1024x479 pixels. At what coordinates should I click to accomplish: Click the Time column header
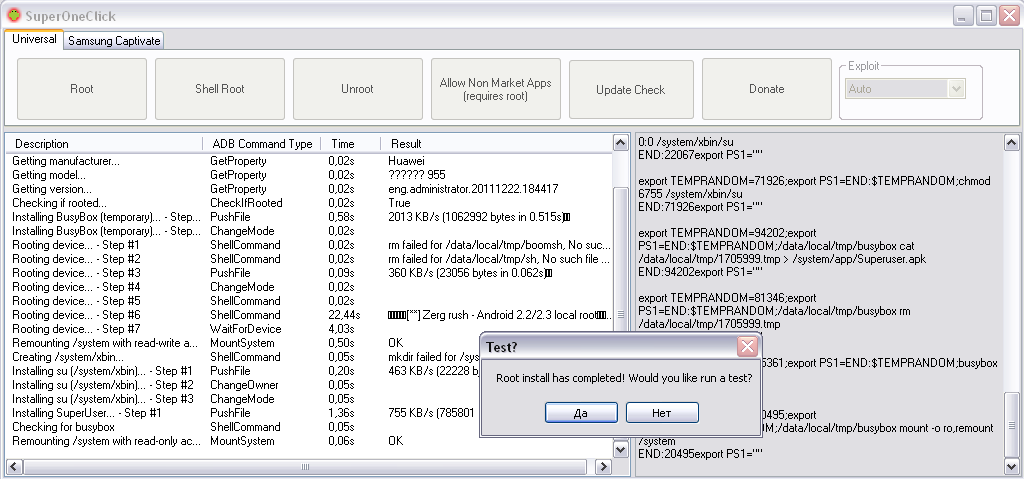(351, 144)
